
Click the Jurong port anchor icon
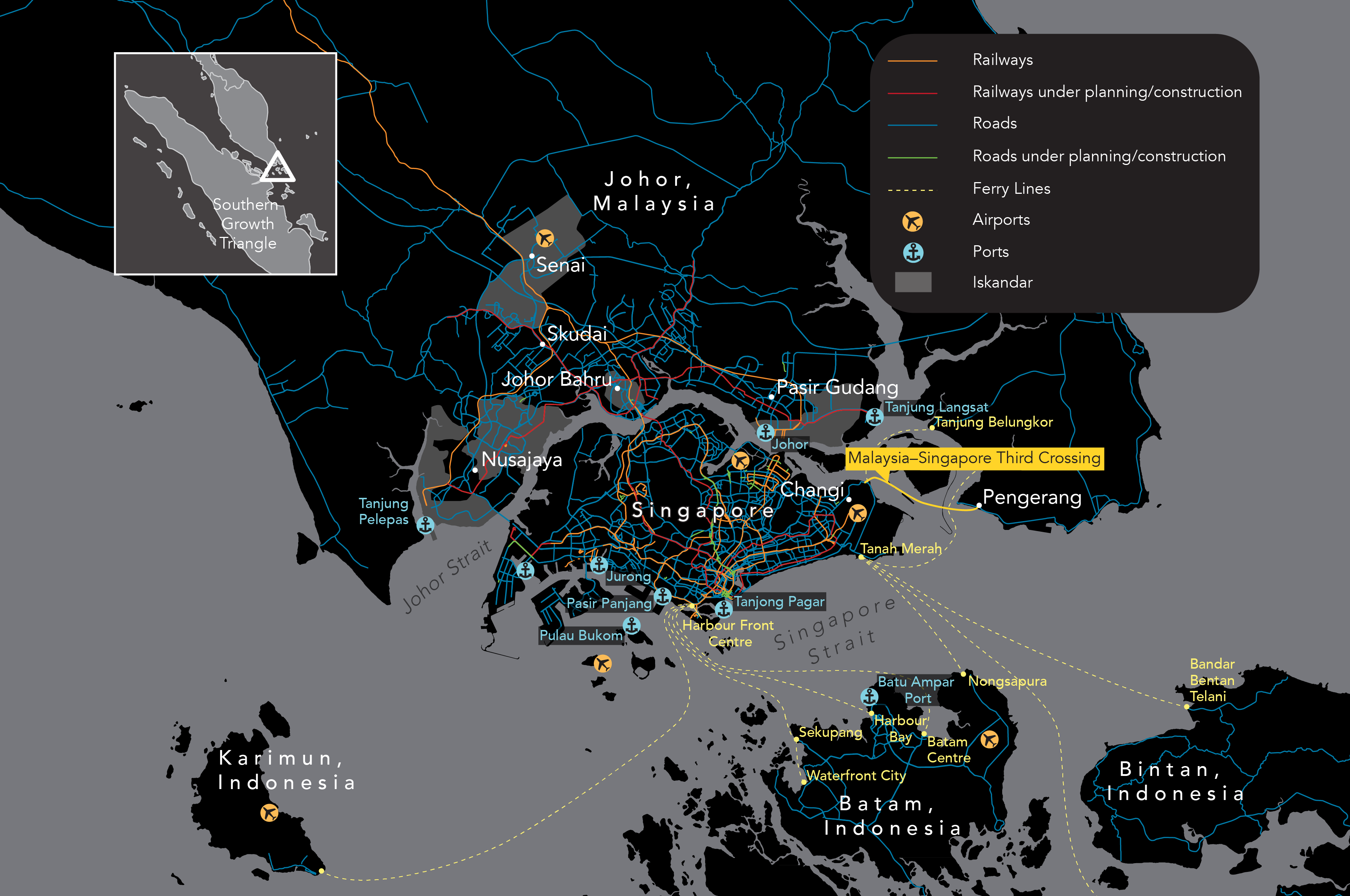click(599, 565)
